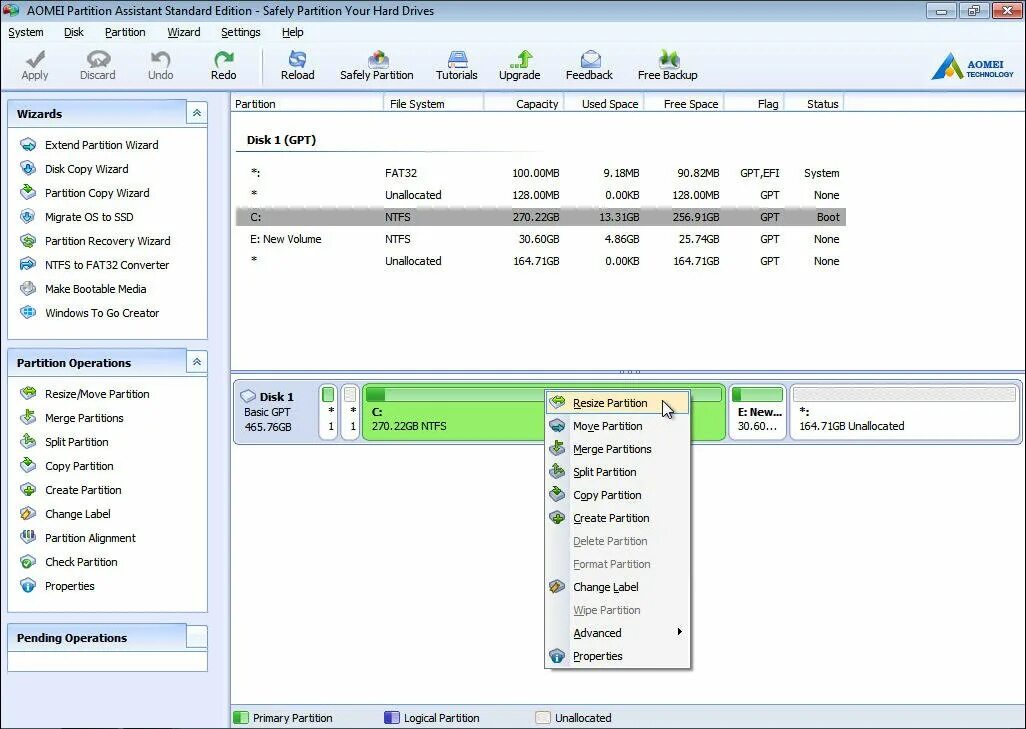Launch Disk Copy Wizard
The image size is (1026, 729).
[75, 169]
